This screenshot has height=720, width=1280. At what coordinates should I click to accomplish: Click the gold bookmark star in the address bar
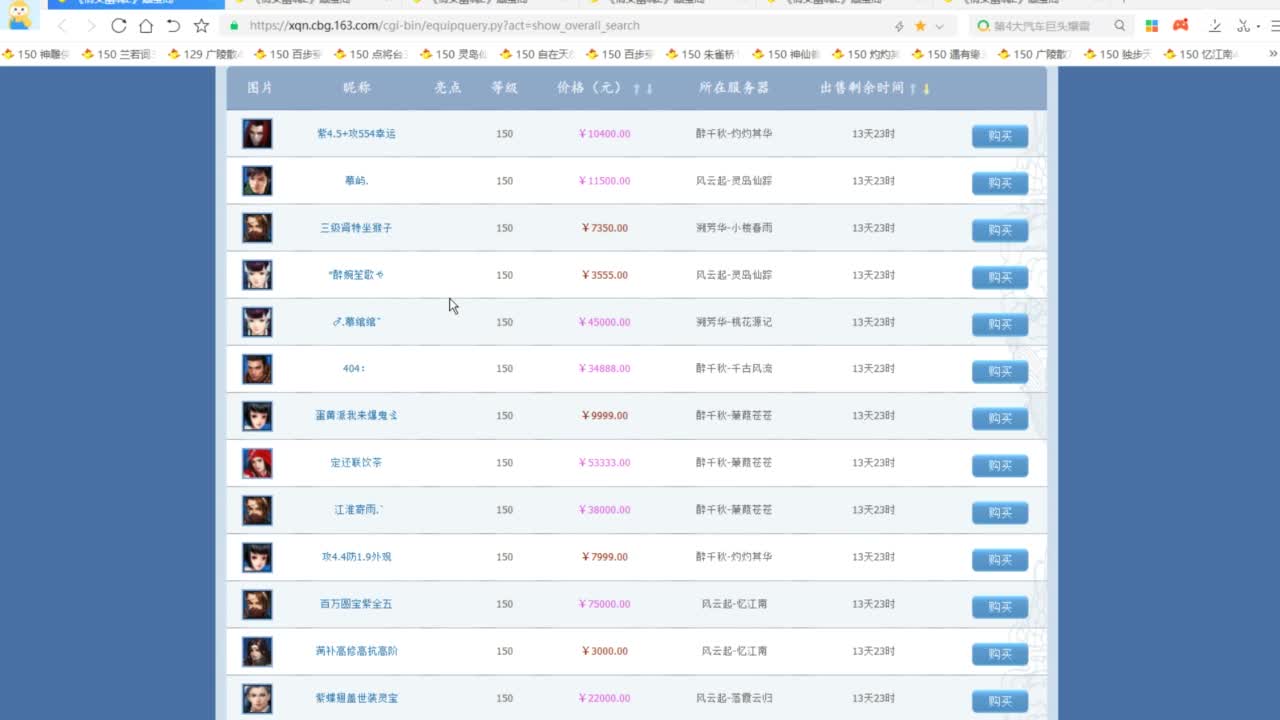(x=920, y=26)
